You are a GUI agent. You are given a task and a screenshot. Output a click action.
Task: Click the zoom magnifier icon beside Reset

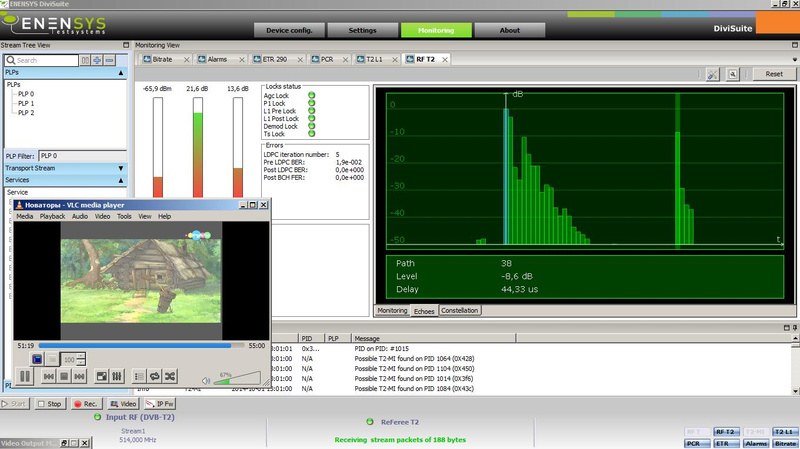click(733, 74)
